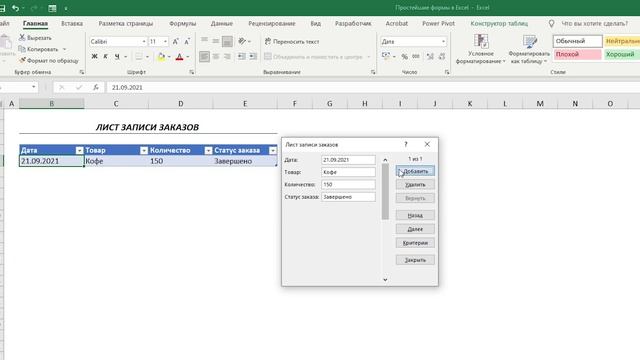Open the Товар column filter dropdown

[144, 151]
